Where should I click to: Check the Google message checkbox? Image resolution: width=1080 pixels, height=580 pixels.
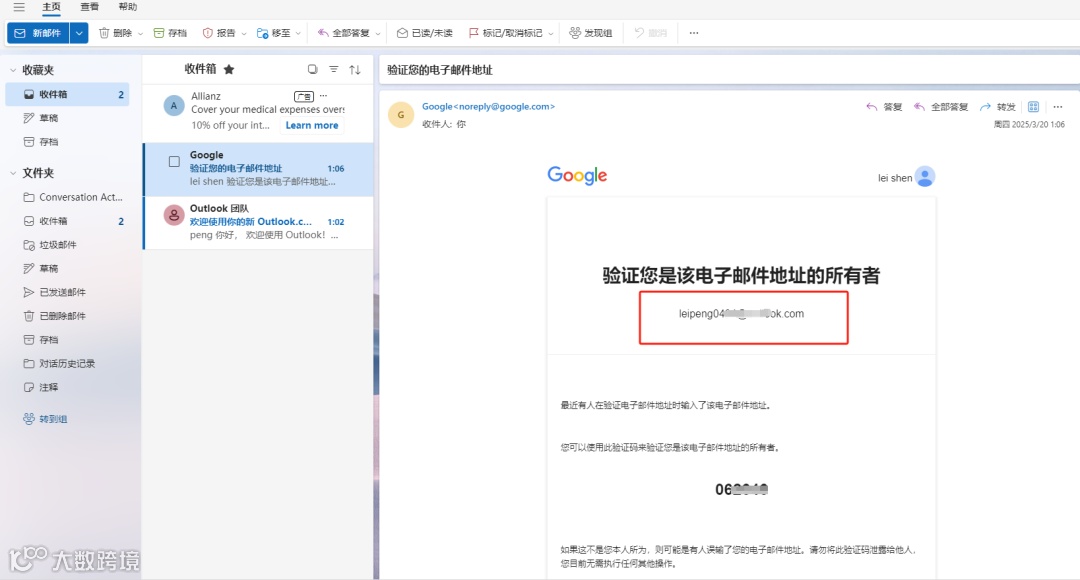tap(174, 161)
